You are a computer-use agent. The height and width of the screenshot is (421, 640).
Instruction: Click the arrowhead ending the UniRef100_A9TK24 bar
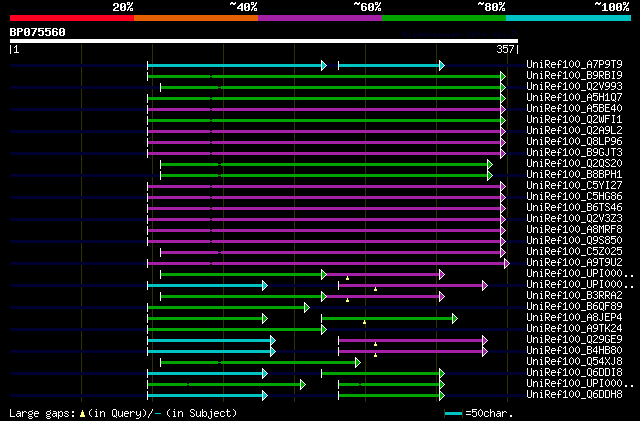324,330
